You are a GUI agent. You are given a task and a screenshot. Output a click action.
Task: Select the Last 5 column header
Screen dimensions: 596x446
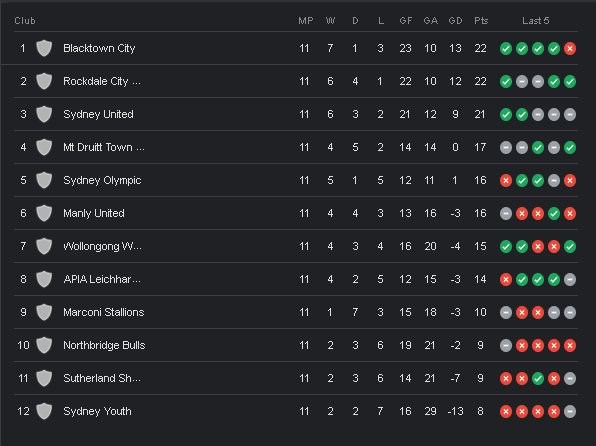pyautogui.click(x=536, y=21)
